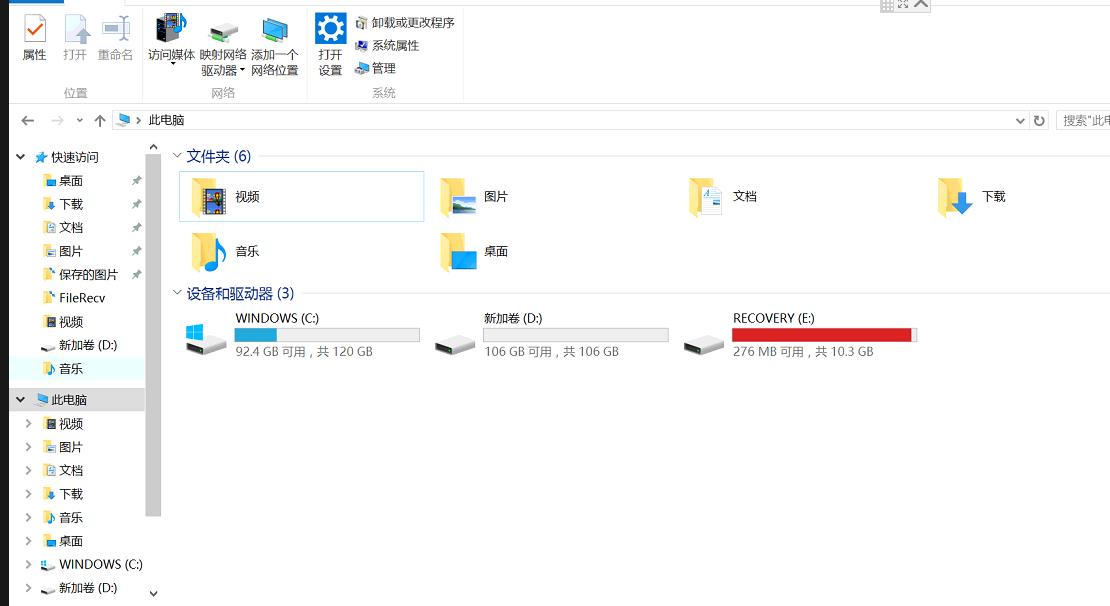Select 下载 under 快速访问

(x=71, y=204)
